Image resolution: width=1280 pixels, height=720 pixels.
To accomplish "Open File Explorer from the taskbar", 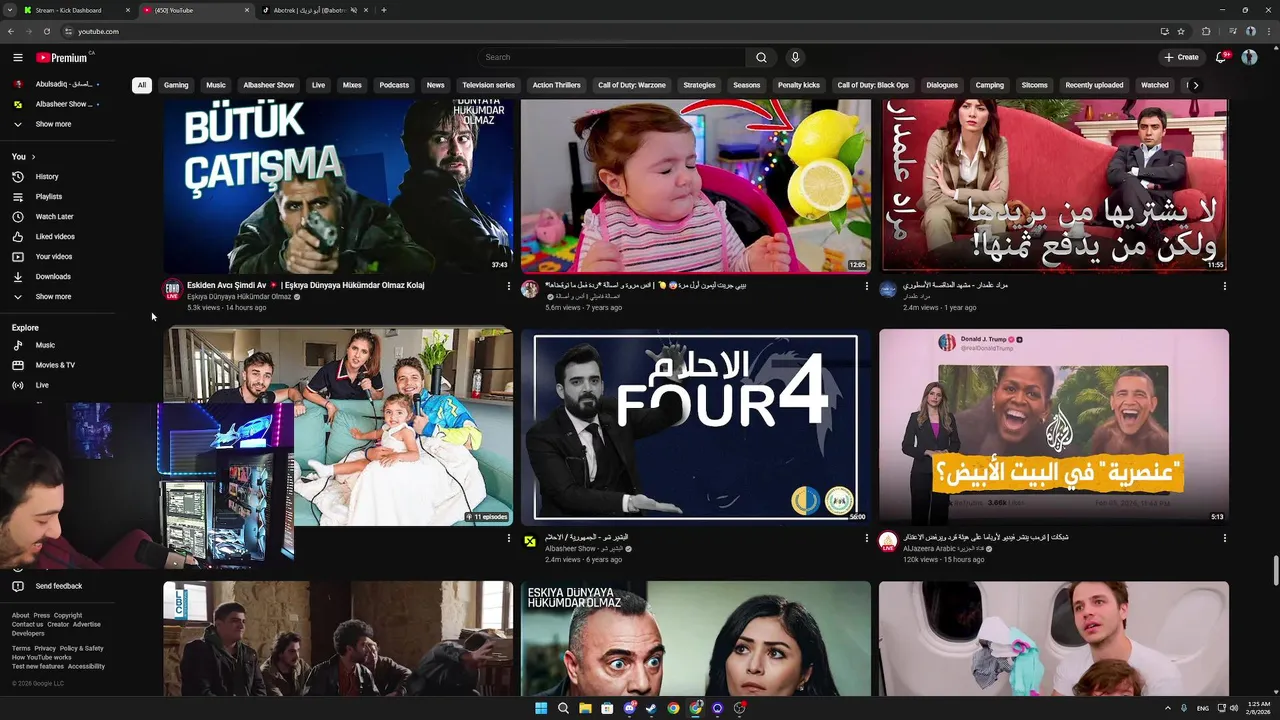I will pos(585,708).
